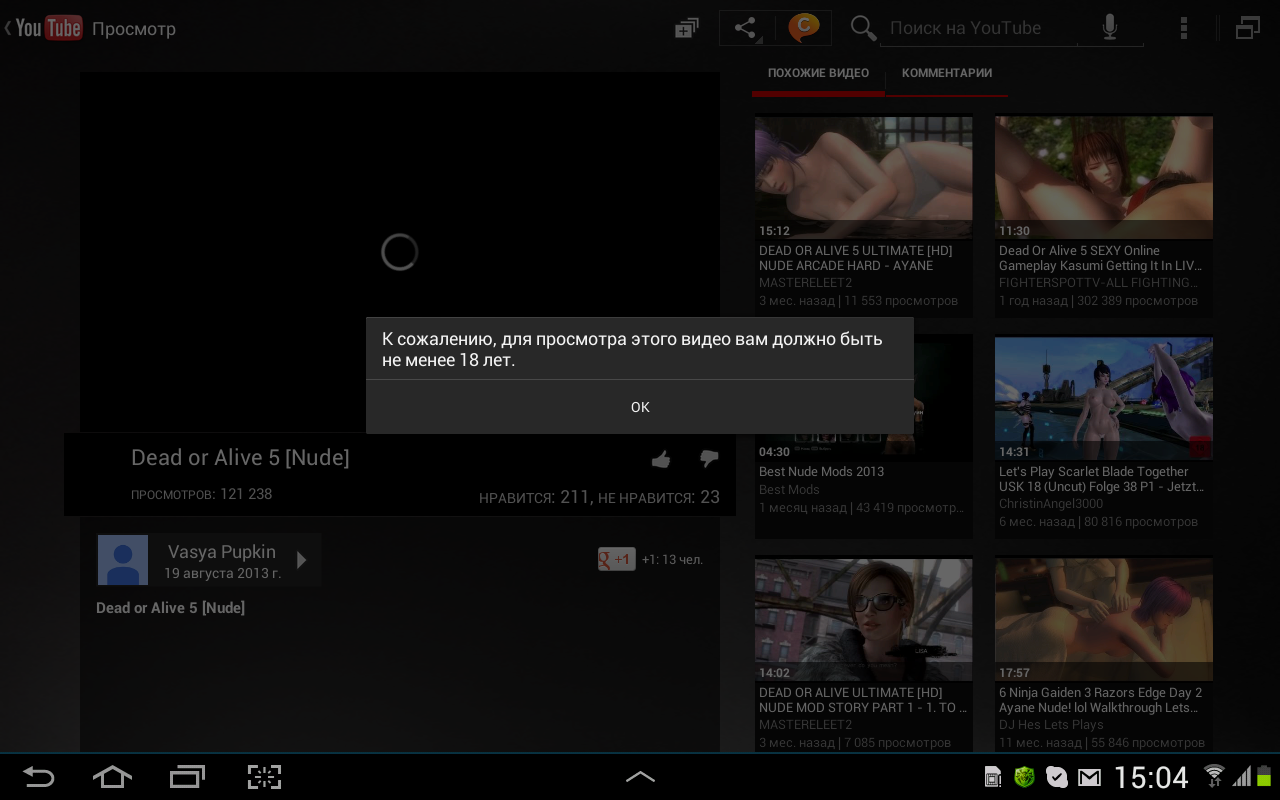This screenshot has height=800, width=1280.
Task: Tap the screenshot capture navigation icon
Action: pyautogui.click(x=264, y=777)
